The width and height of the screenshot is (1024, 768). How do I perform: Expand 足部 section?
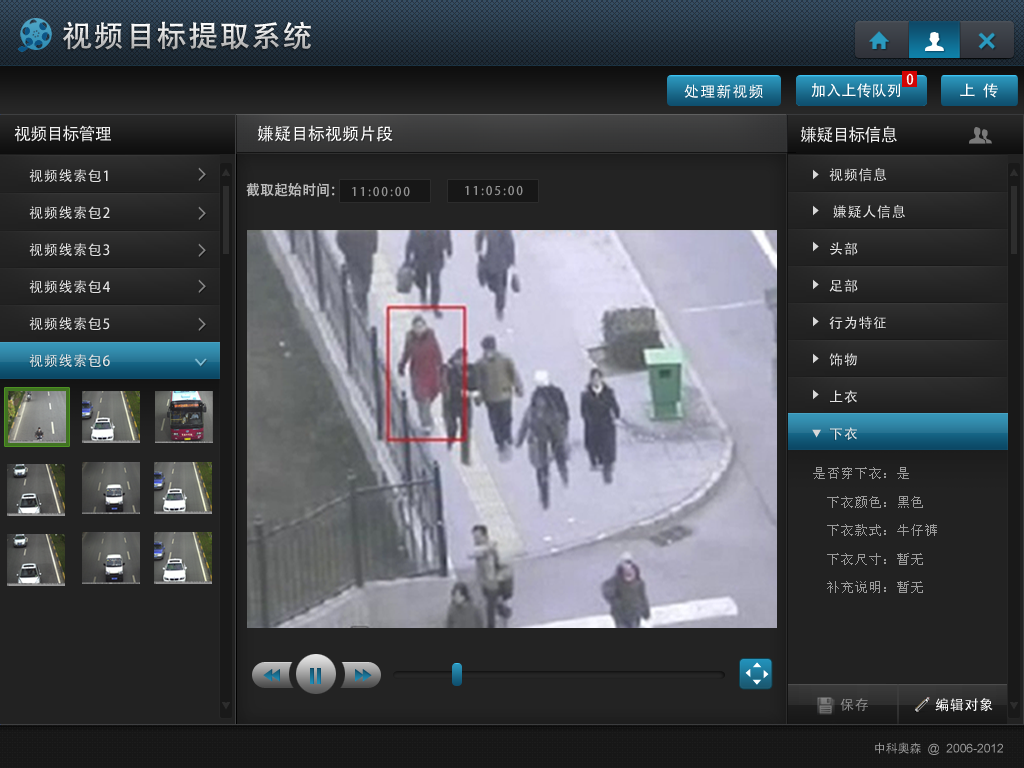[x=898, y=285]
